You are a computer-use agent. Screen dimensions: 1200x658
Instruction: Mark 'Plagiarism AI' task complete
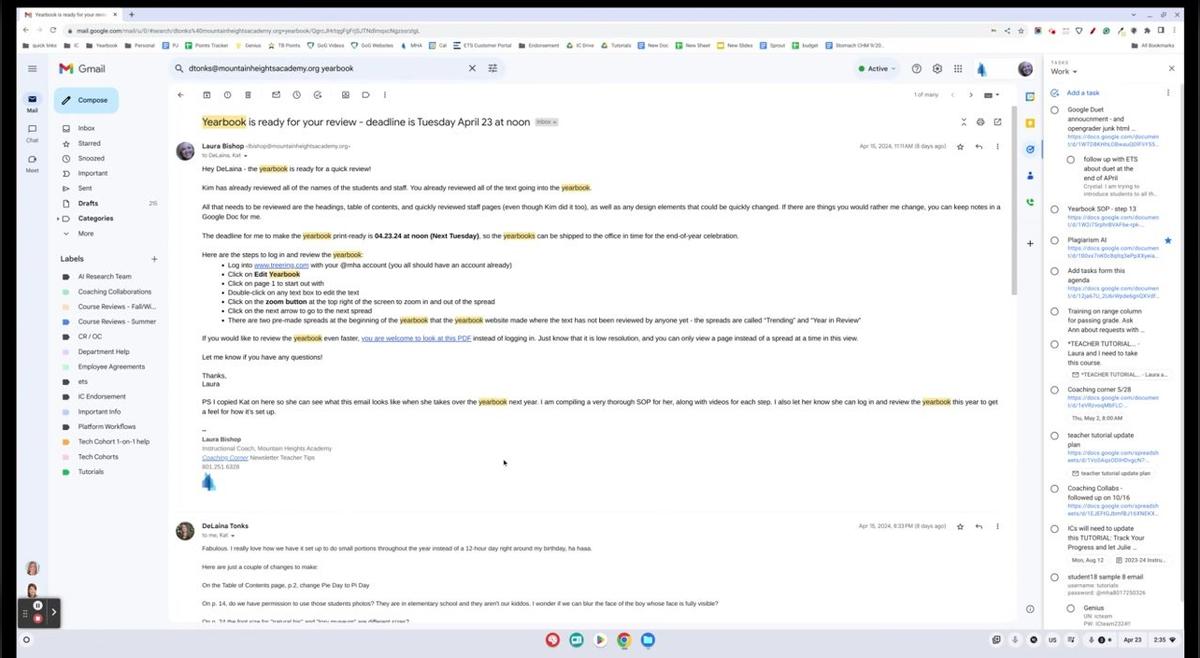(x=1055, y=241)
